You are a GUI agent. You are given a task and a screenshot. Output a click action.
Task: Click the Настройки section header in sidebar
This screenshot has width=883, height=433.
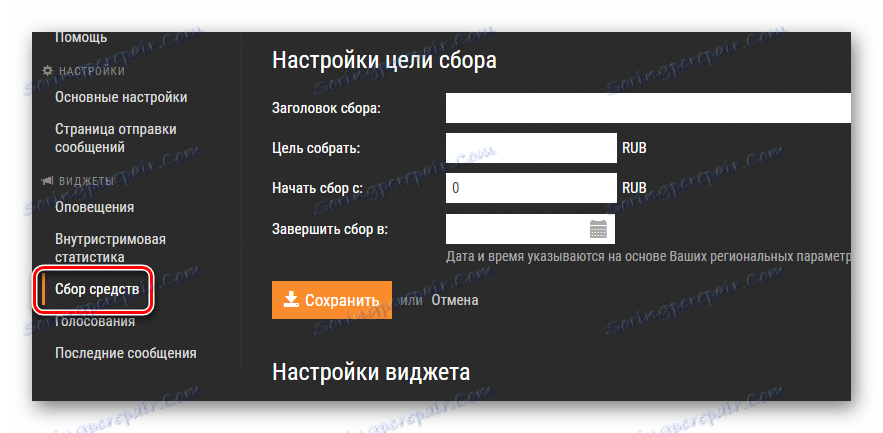click(84, 72)
